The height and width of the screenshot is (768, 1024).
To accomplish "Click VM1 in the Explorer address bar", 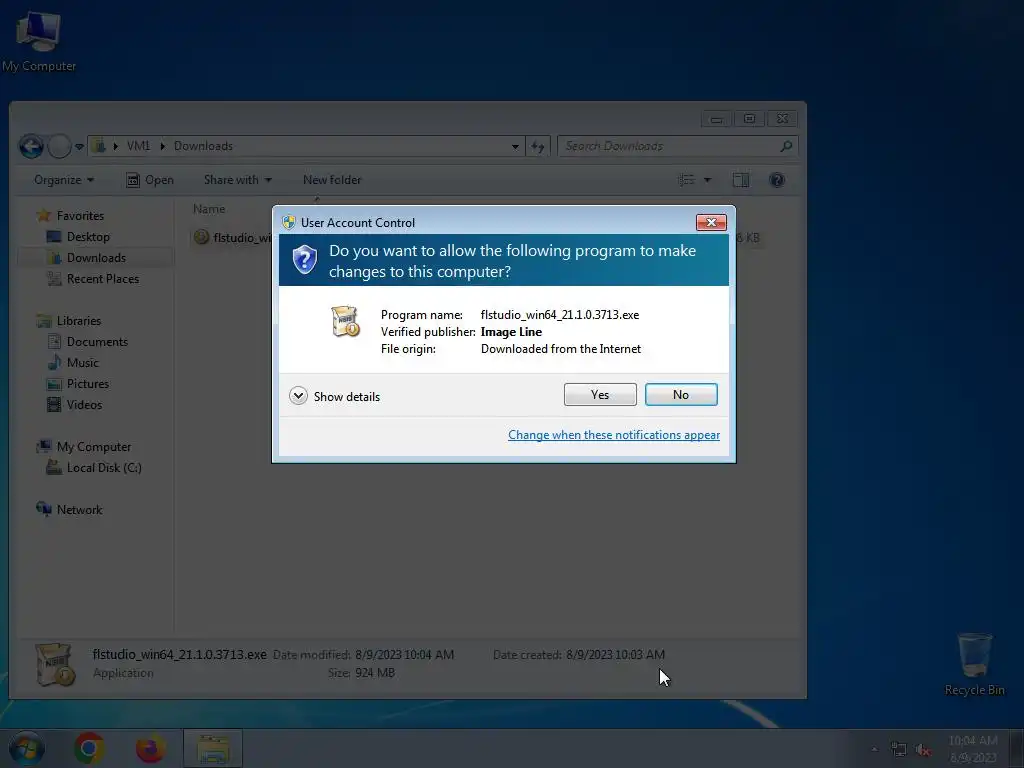I will 138,146.
